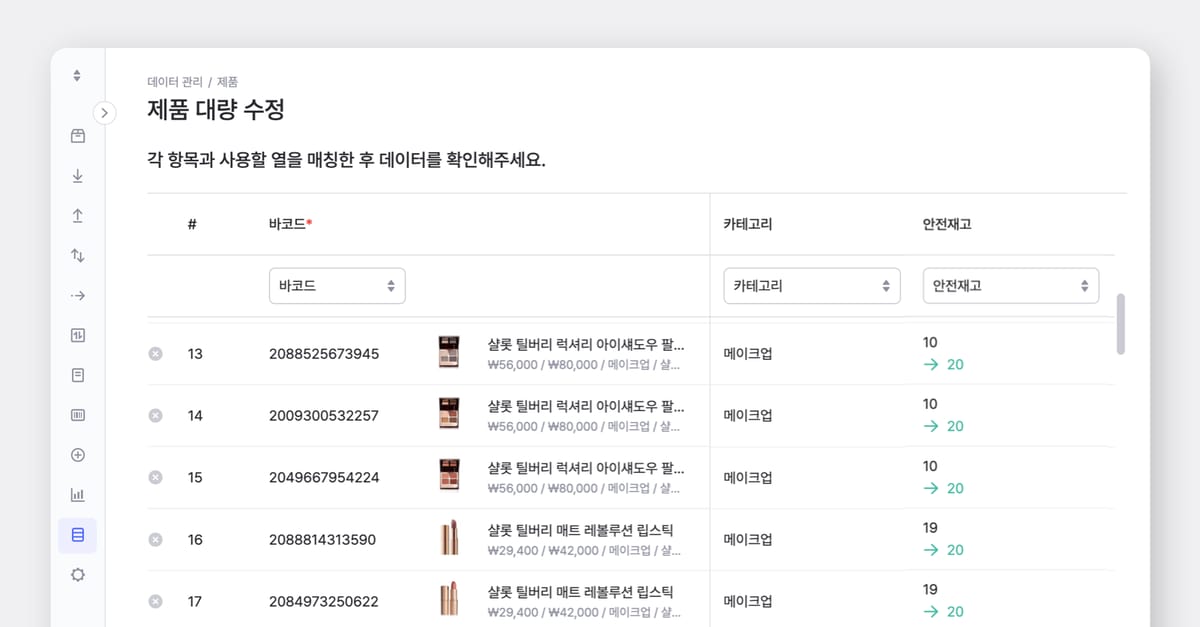
Task: Select the upload icon in the sidebar
Action: coord(77,215)
